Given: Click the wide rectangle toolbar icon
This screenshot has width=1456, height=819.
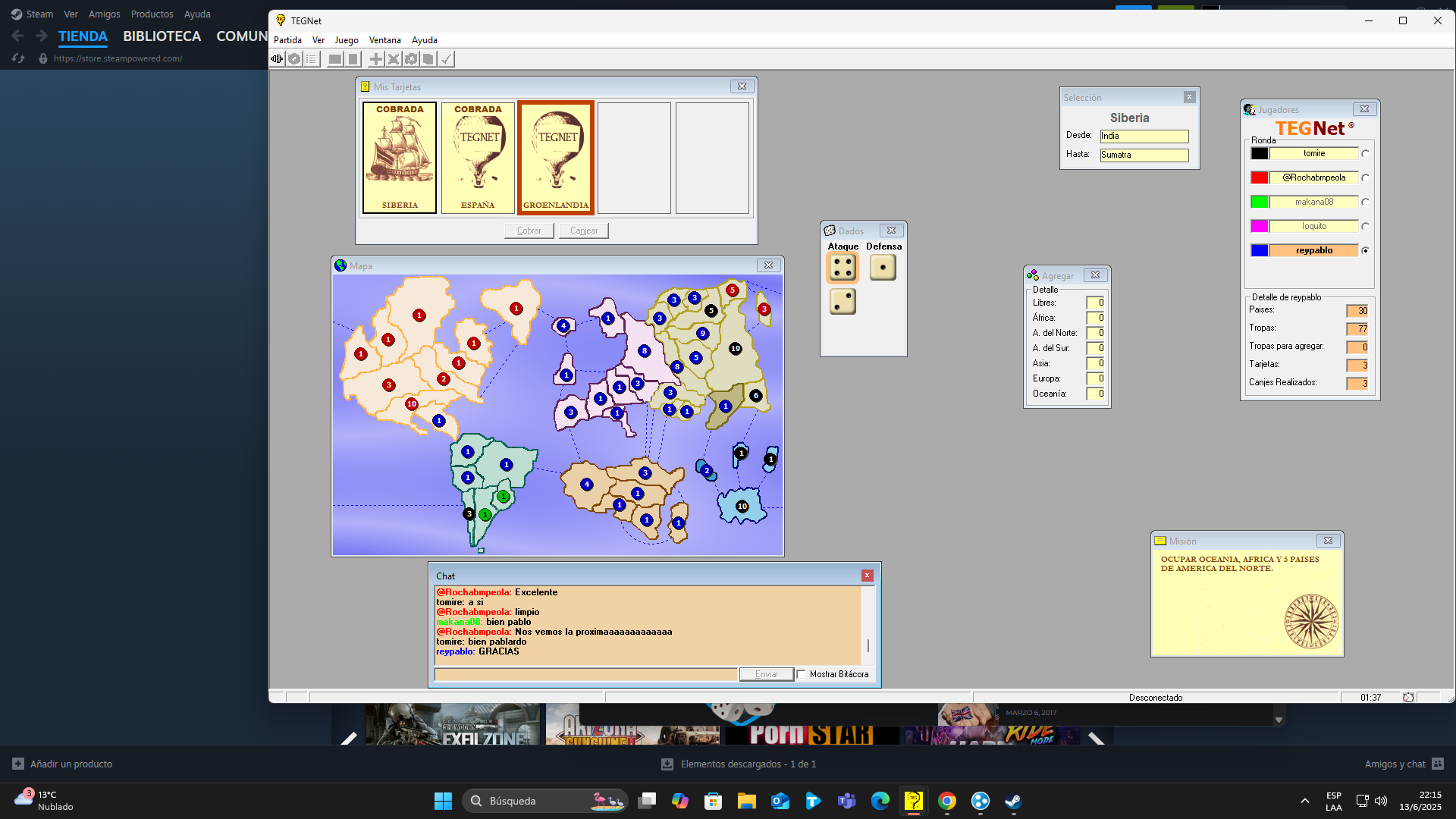Looking at the screenshot, I should tap(334, 59).
